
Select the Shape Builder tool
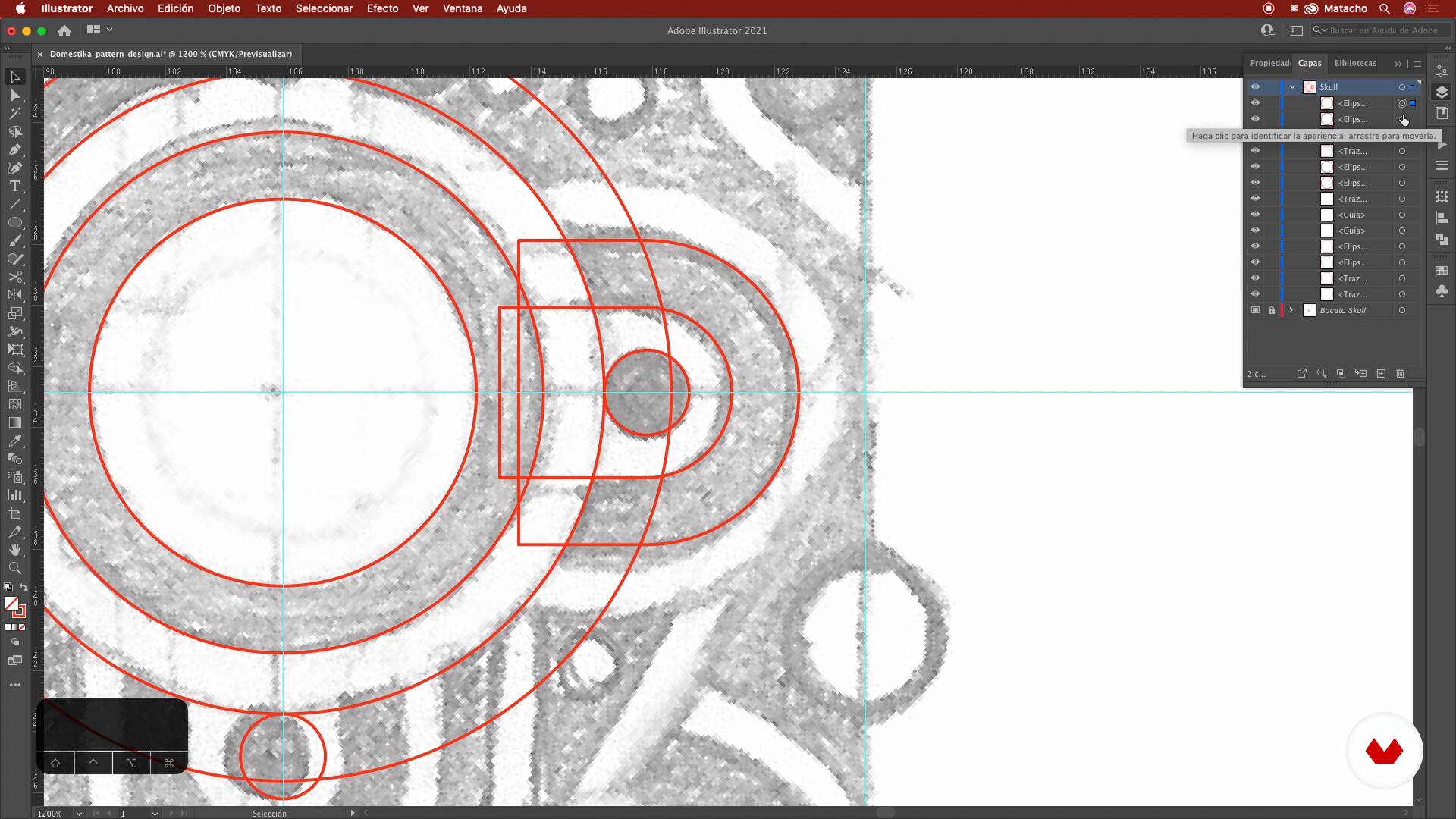point(14,368)
